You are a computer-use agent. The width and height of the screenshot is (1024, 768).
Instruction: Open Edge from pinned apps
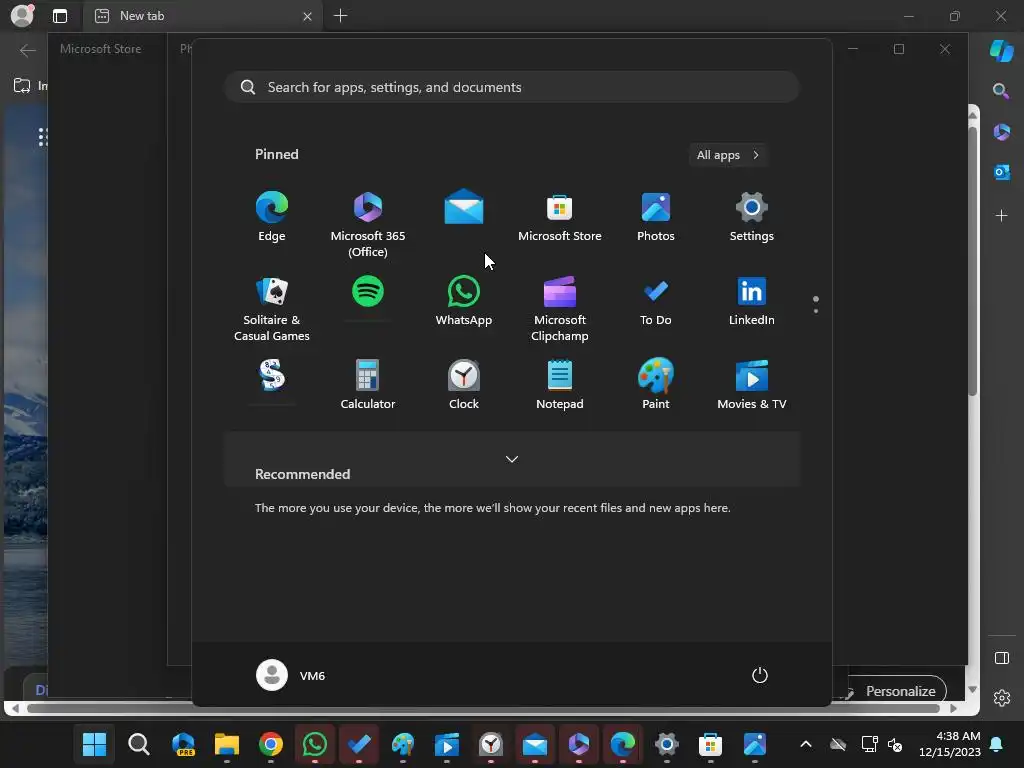point(272,217)
